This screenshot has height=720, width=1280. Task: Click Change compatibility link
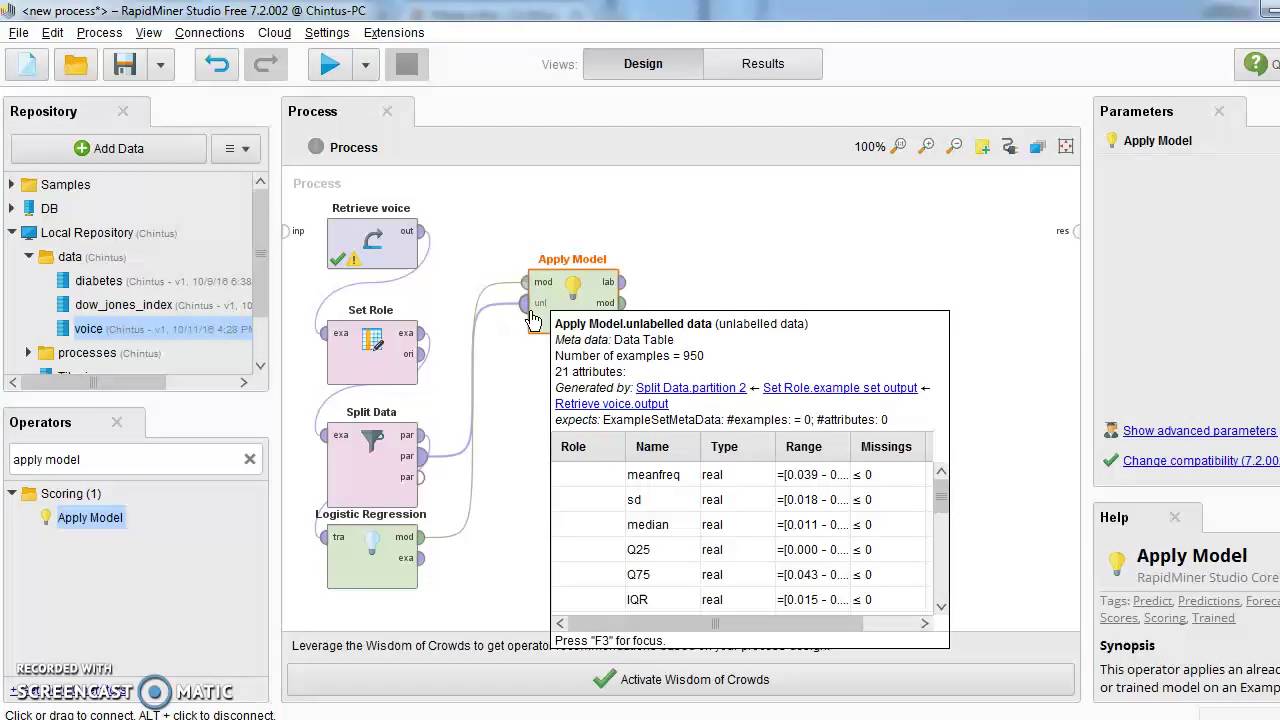point(1200,461)
